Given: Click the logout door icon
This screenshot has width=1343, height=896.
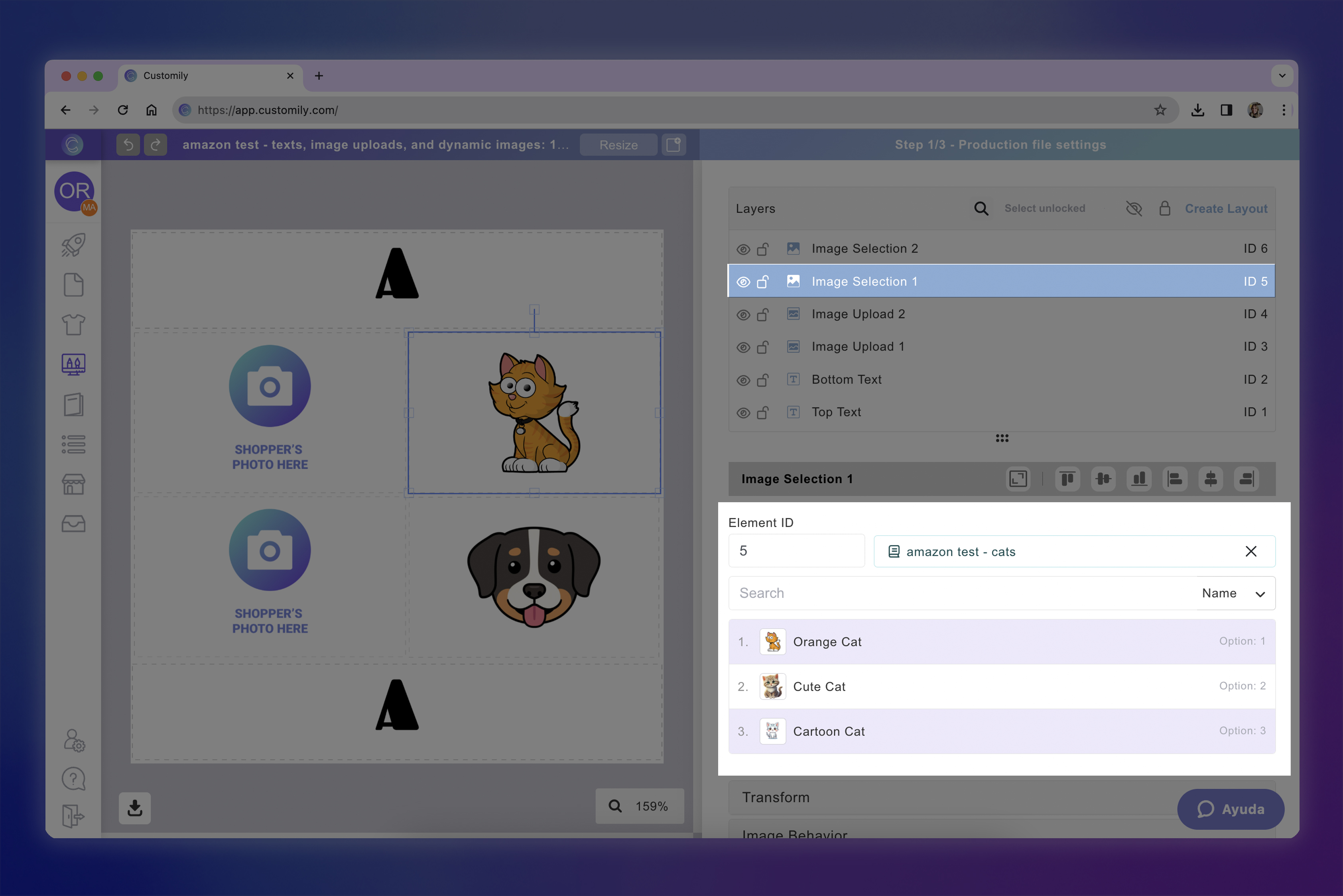Looking at the screenshot, I should [x=73, y=816].
